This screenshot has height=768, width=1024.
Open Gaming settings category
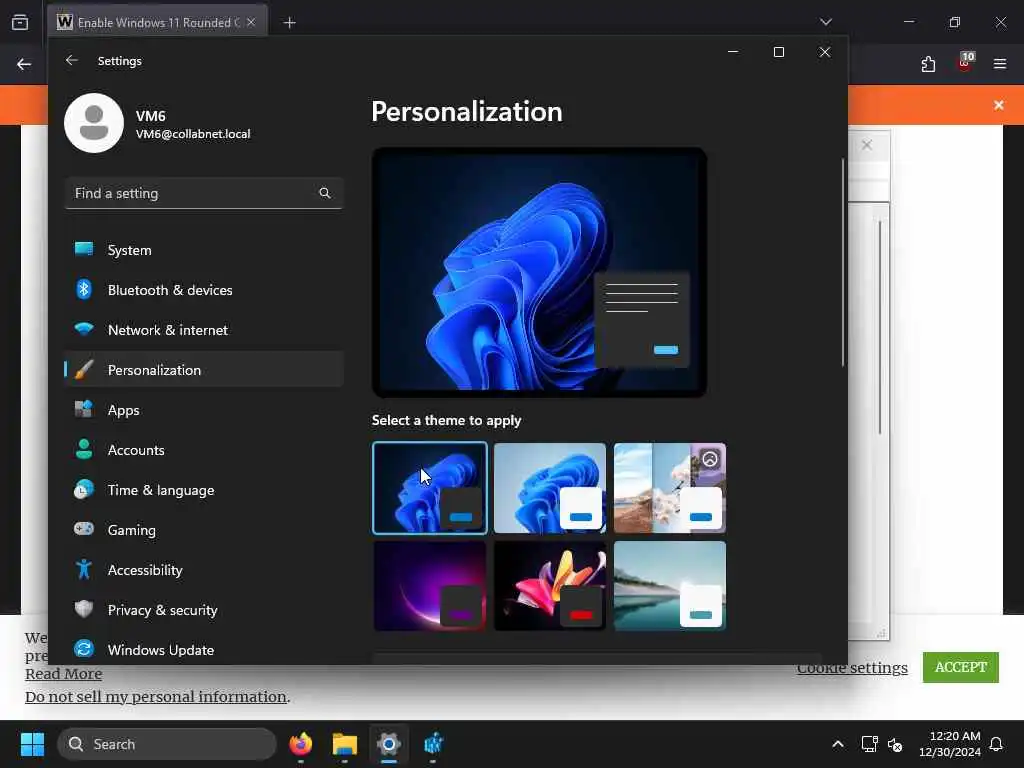point(204,530)
